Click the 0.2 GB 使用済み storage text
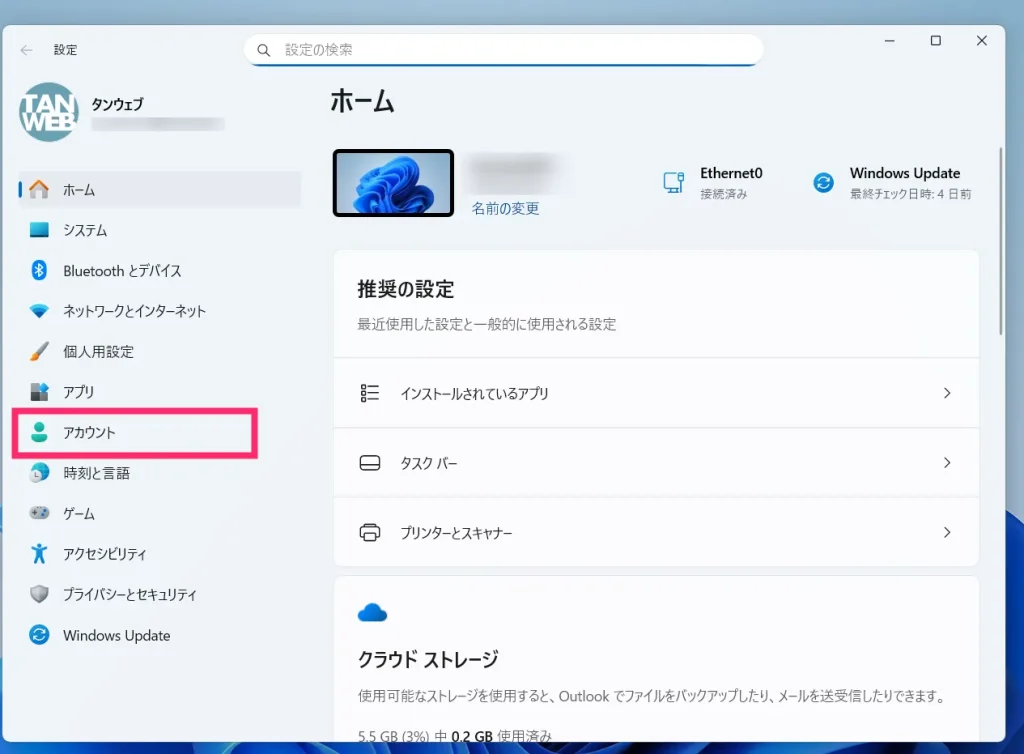The height and width of the screenshot is (754, 1024). coord(502,736)
